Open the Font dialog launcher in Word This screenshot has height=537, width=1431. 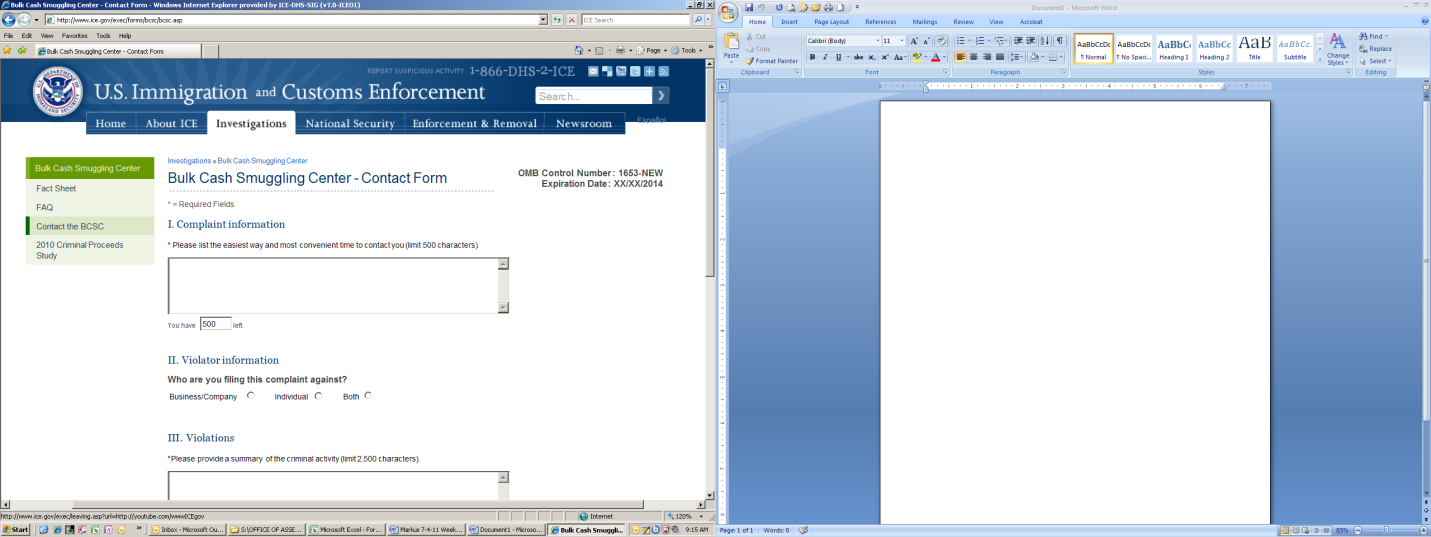[947, 72]
